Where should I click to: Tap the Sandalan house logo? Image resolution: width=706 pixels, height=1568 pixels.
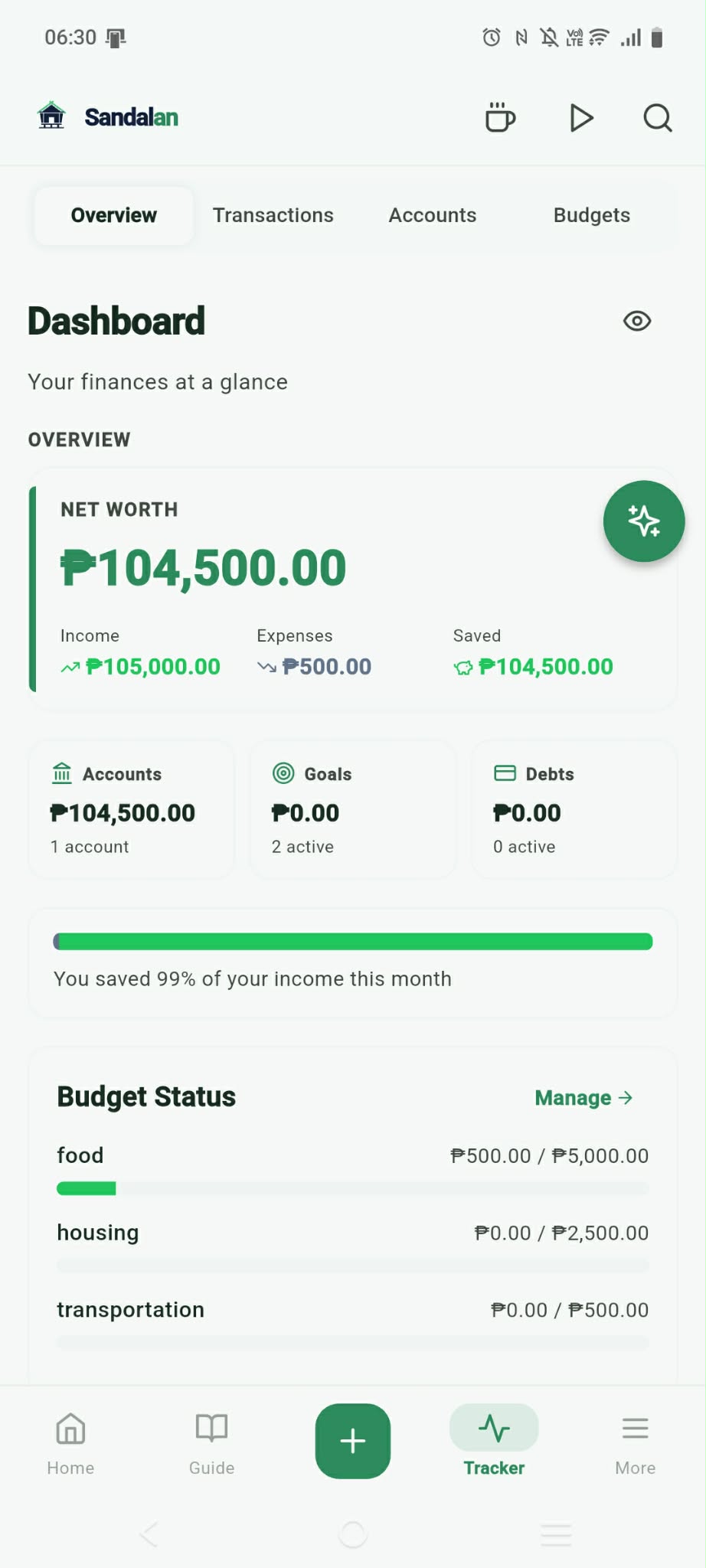pos(52,116)
